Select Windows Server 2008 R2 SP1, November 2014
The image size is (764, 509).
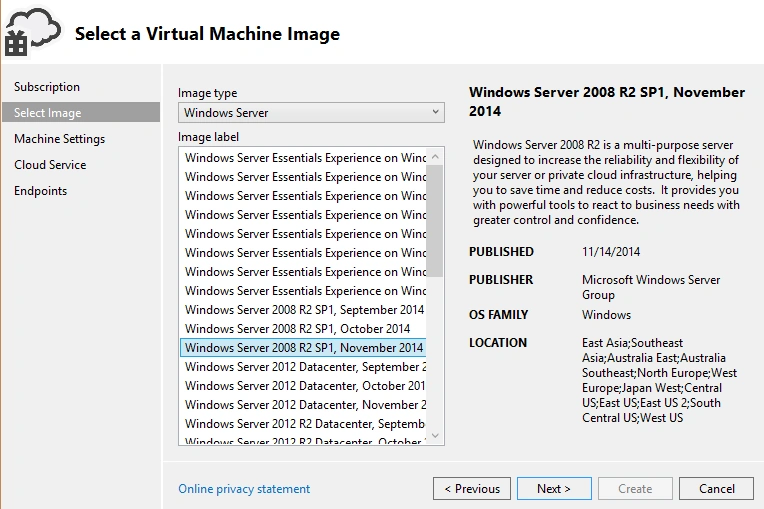pyautogui.click(x=303, y=348)
